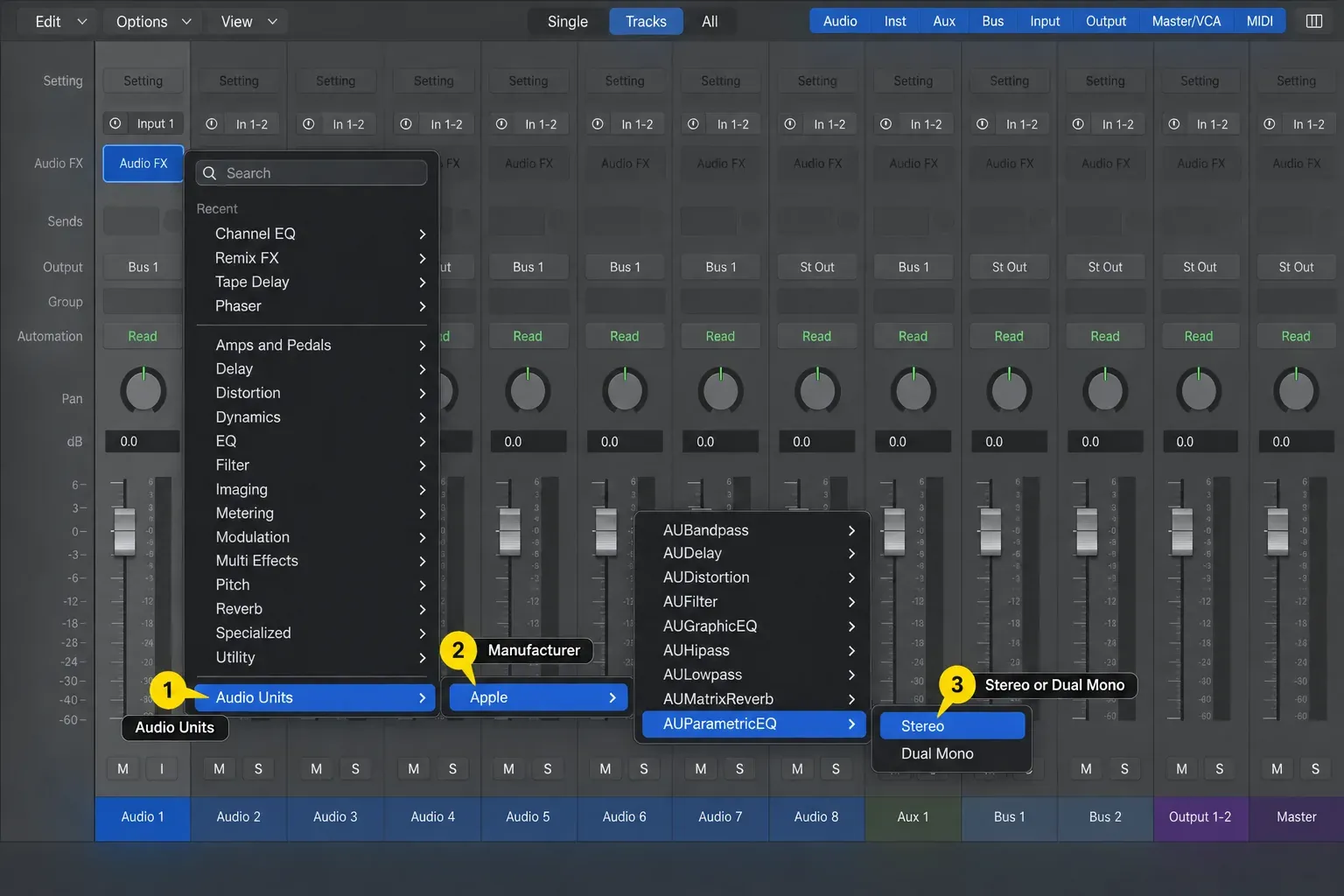Click Output 1-2 input format icon
Screen dimensions: 1344x896
(1174, 124)
